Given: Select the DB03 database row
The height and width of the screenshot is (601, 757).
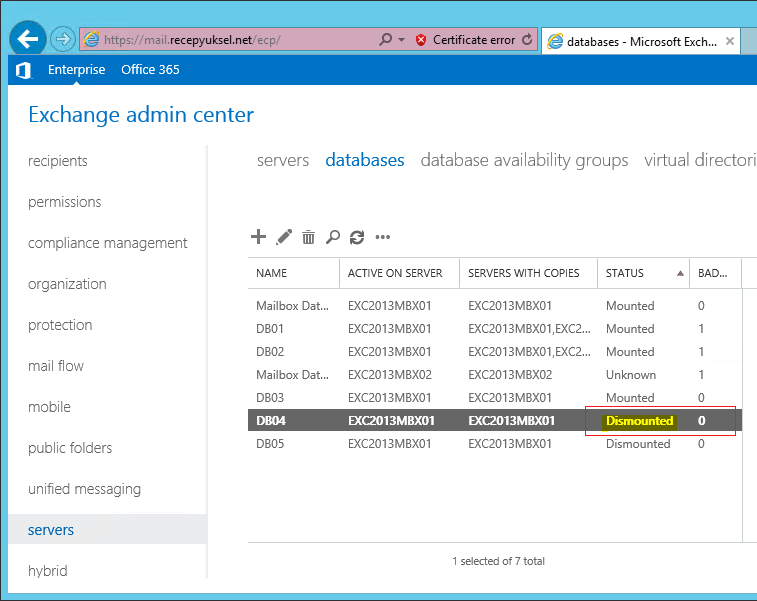Looking at the screenshot, I should point(495,398).
